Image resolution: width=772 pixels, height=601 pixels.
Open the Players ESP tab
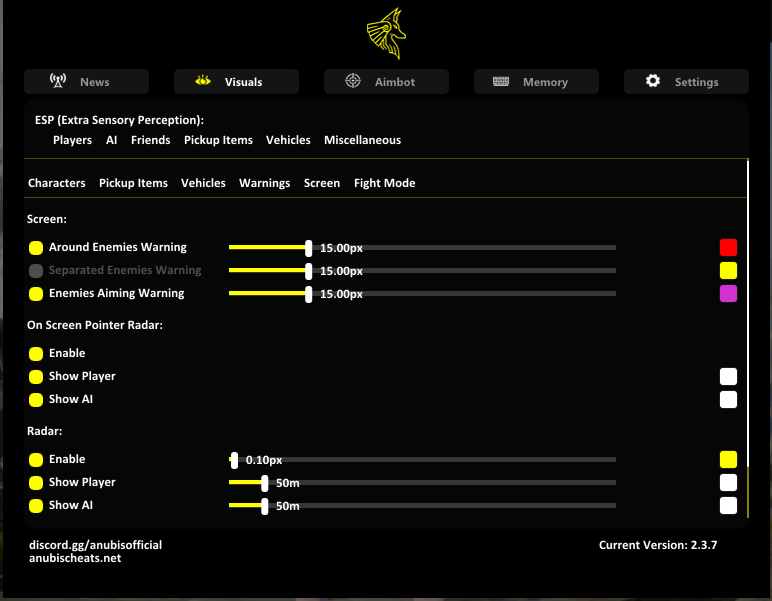point(72,140)
